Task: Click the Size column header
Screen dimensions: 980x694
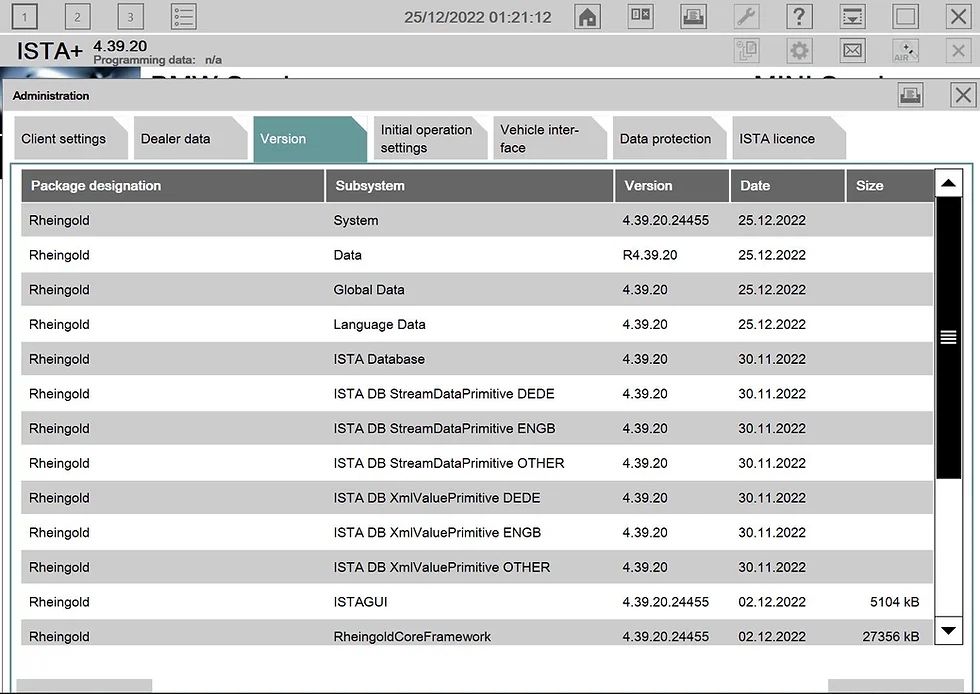Action: tap(889, 186)
